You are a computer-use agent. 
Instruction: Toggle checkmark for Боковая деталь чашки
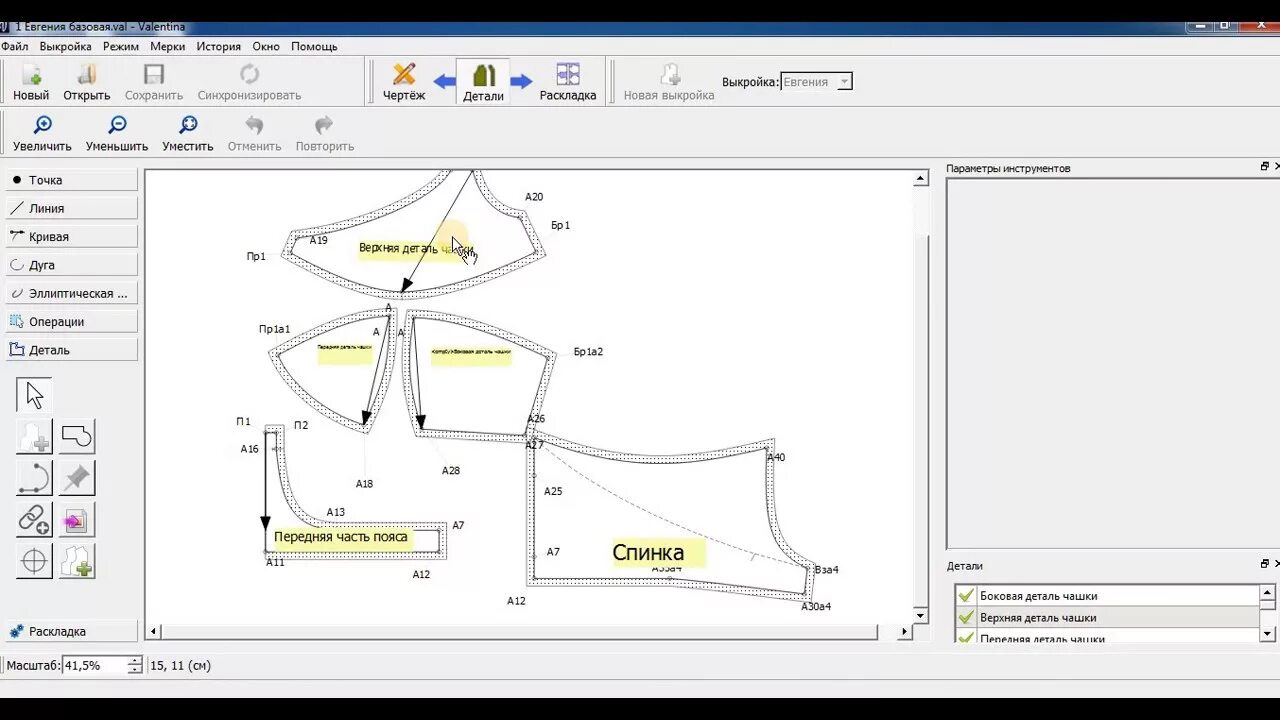click(x=966, y=596)
